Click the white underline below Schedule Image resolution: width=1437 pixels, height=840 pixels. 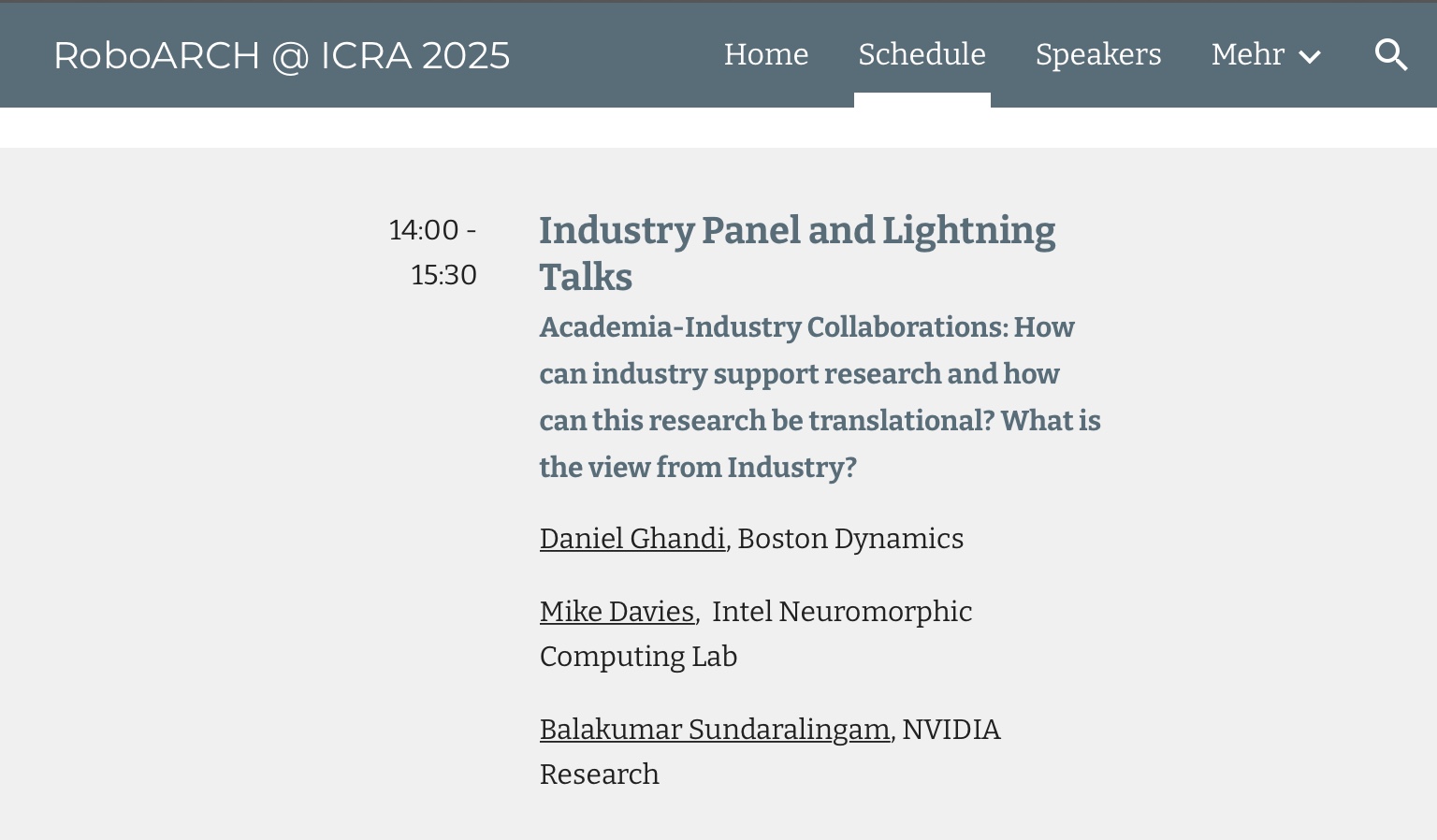click(x=922, y=100)
